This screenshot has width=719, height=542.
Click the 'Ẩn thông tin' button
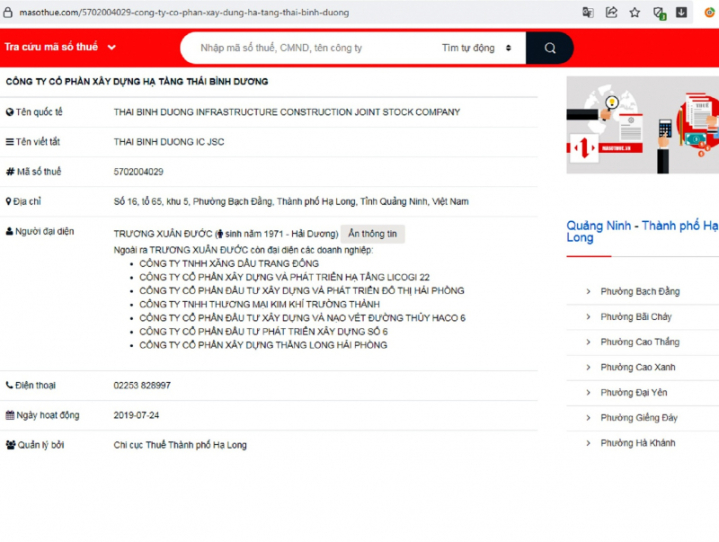373,233
